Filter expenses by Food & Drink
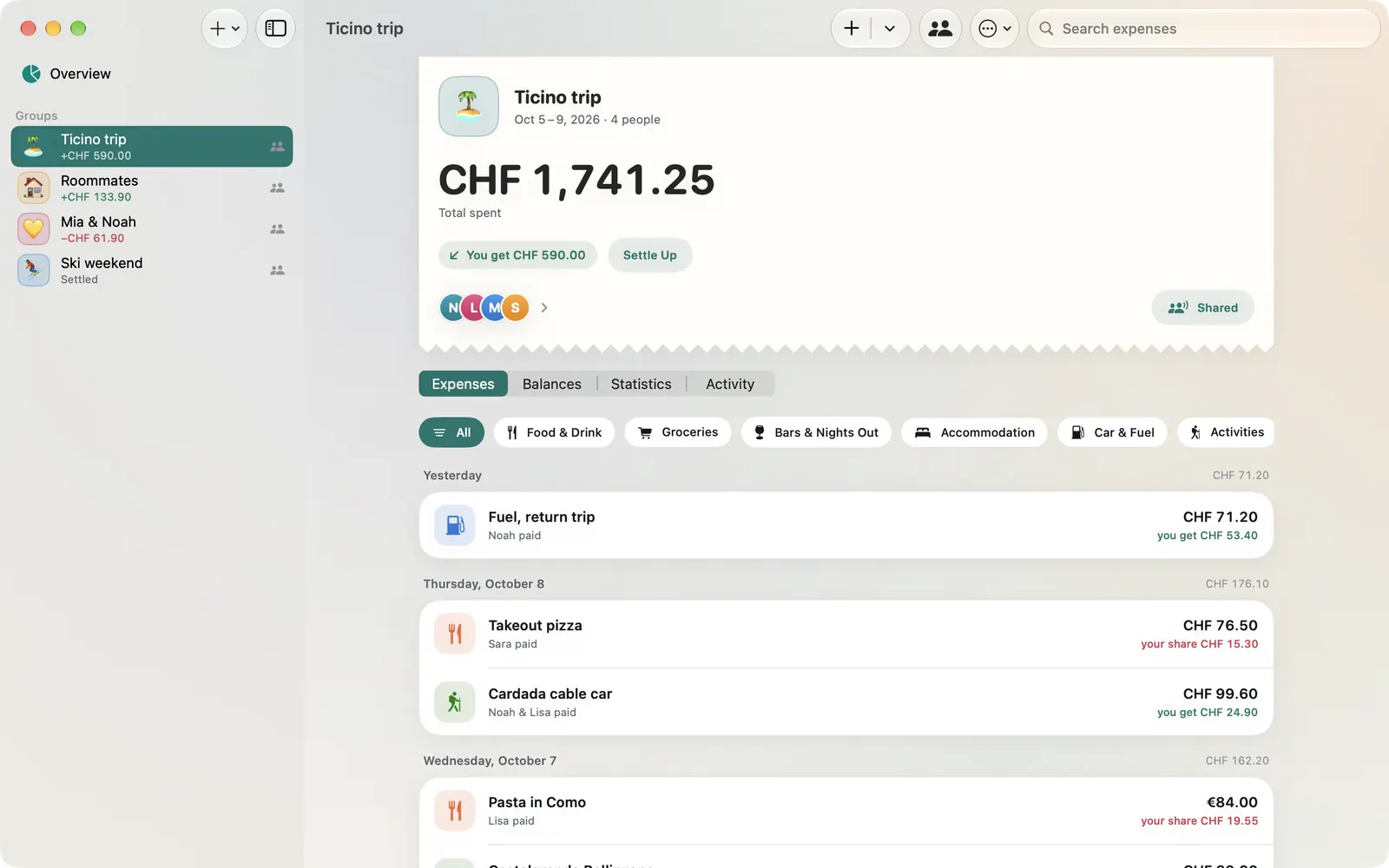The image size is (1389, 868). [554, 432]
